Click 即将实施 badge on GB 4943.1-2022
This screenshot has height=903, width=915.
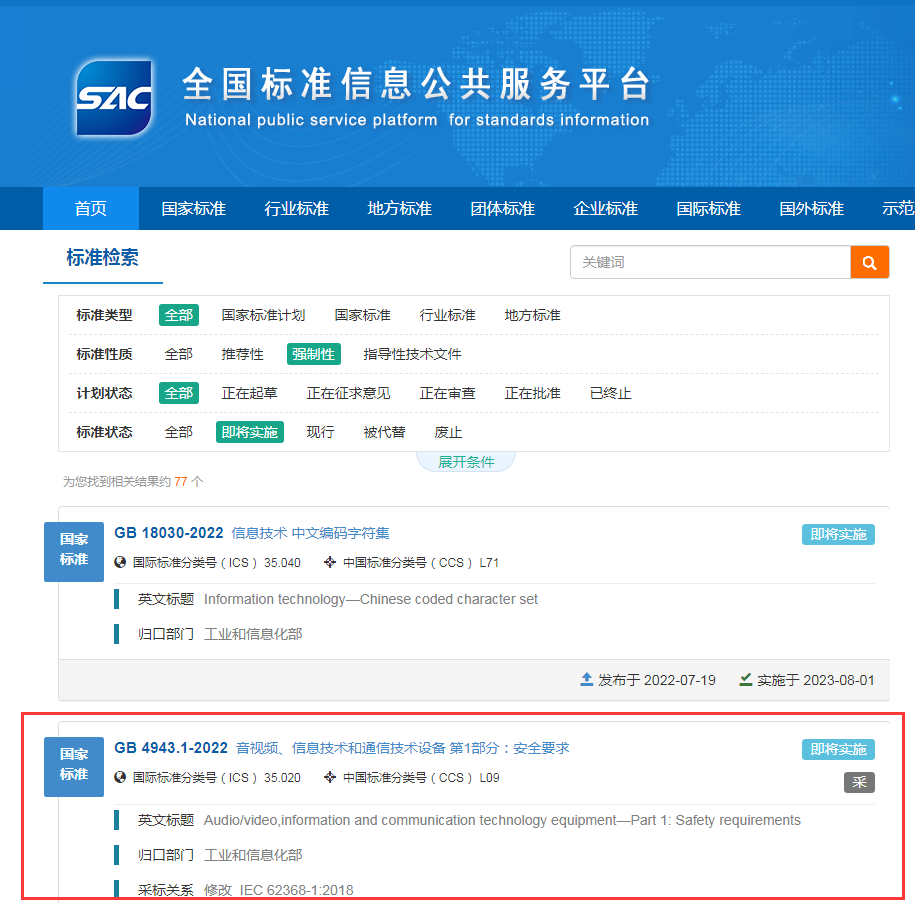[x=838, y=749]
